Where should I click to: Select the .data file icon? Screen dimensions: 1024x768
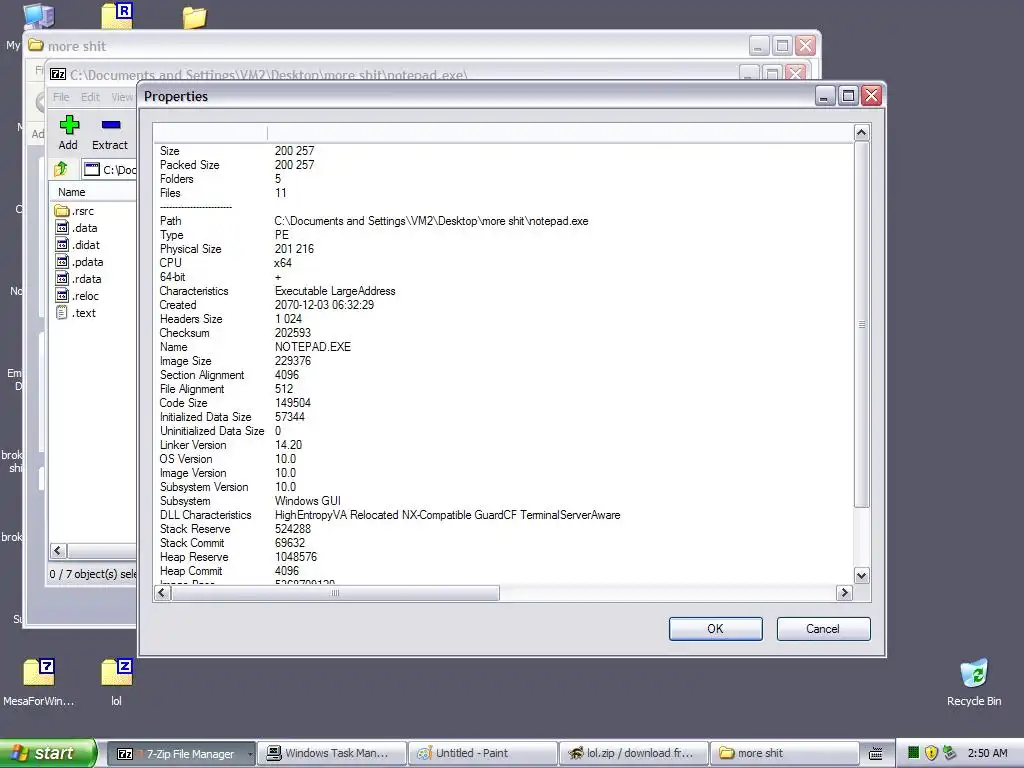click(62, 228)
